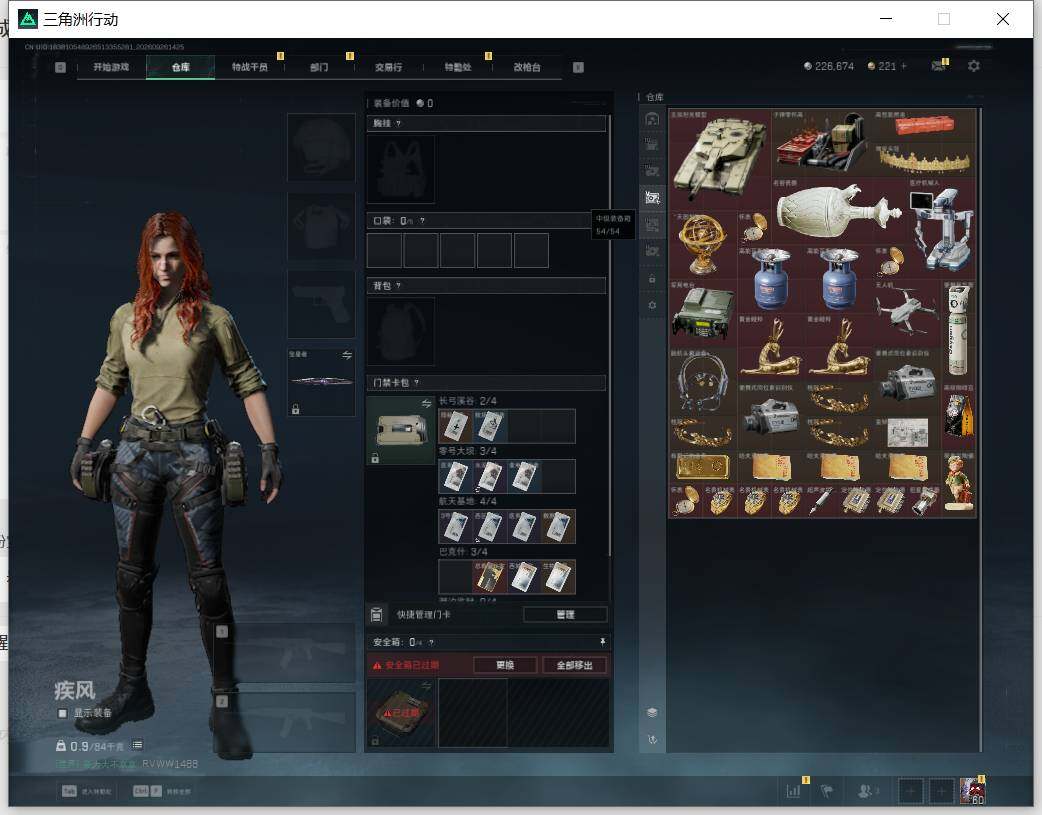
Task: Open help for 安全箱 section
Action: 431,642
